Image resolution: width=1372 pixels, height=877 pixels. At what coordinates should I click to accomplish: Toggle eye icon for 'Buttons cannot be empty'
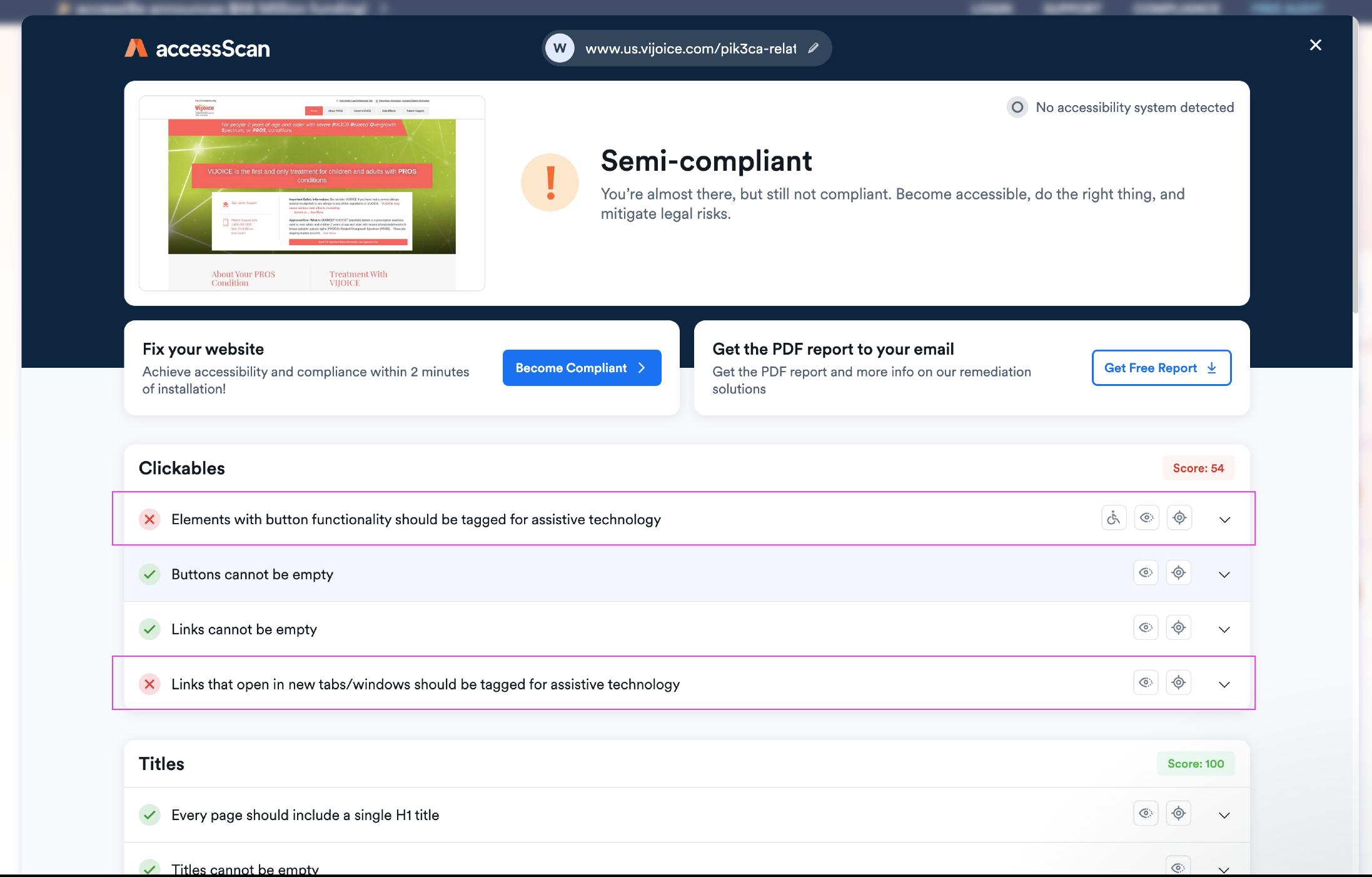[1146, 573]
